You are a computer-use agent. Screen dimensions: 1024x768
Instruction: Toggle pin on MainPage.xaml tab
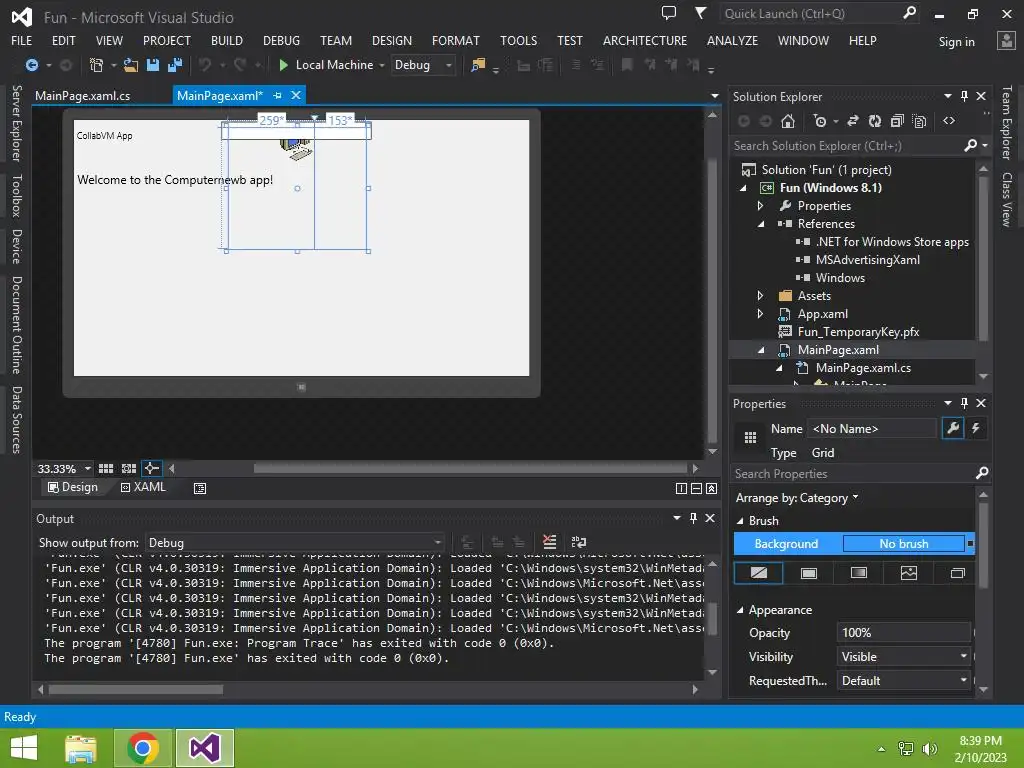tap(278, 95)
